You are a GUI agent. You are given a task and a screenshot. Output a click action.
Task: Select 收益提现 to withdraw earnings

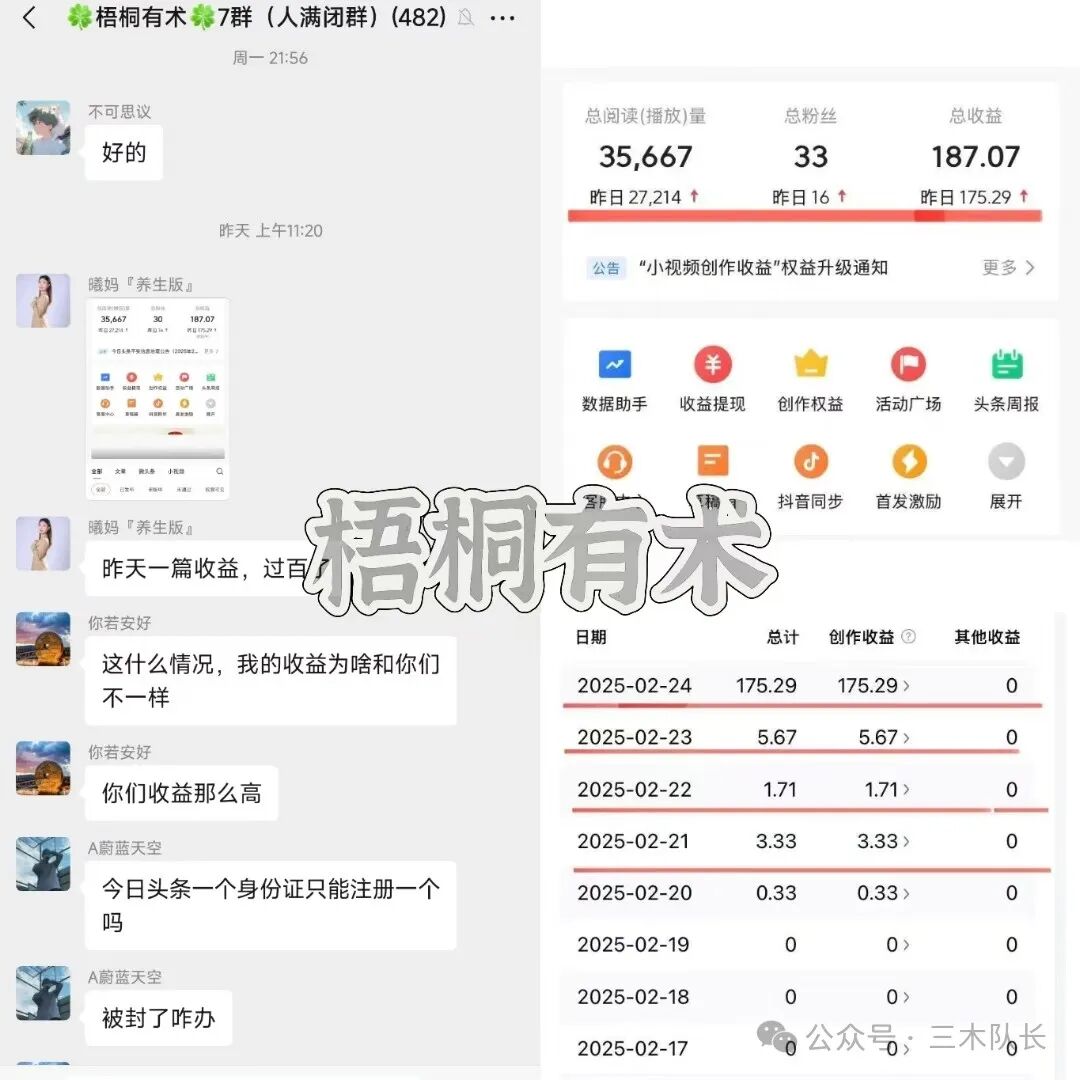pos(712,377)
